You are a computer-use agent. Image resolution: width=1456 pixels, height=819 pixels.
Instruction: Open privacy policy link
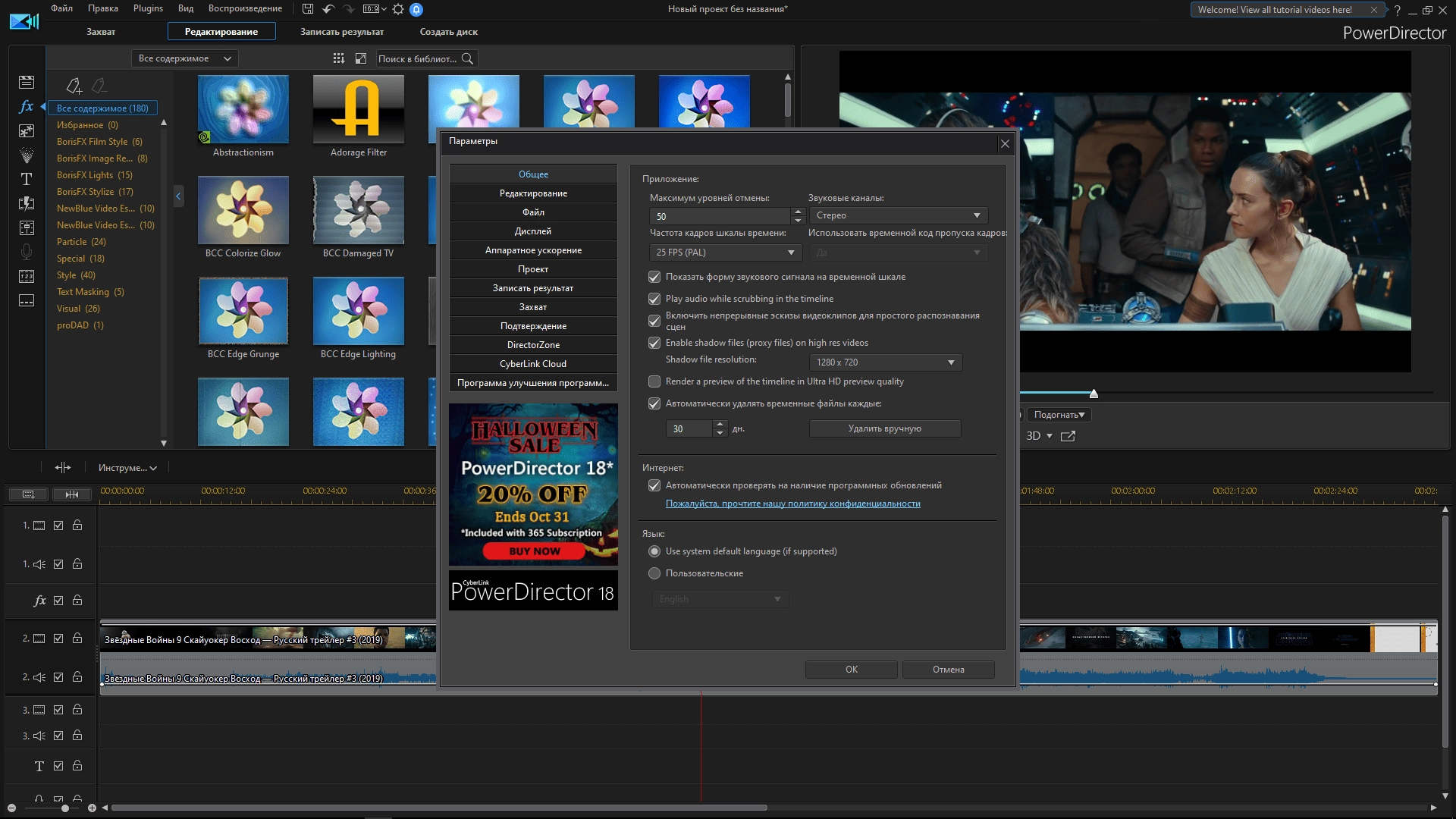tap(793, 504)
